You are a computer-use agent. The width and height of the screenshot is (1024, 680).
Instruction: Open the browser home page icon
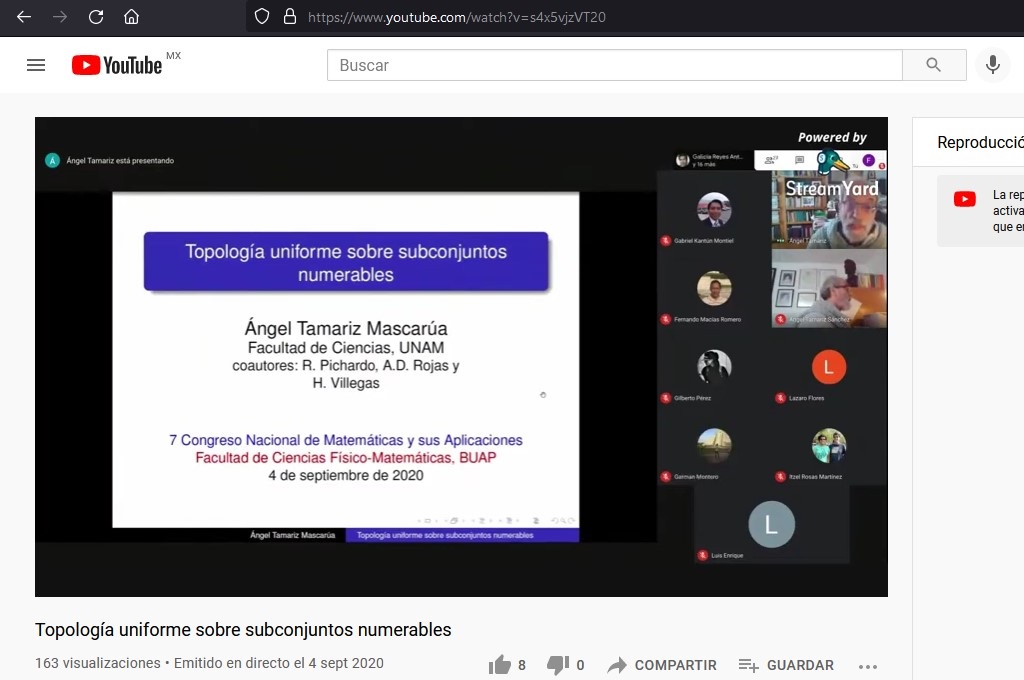[x=131, y=17]
